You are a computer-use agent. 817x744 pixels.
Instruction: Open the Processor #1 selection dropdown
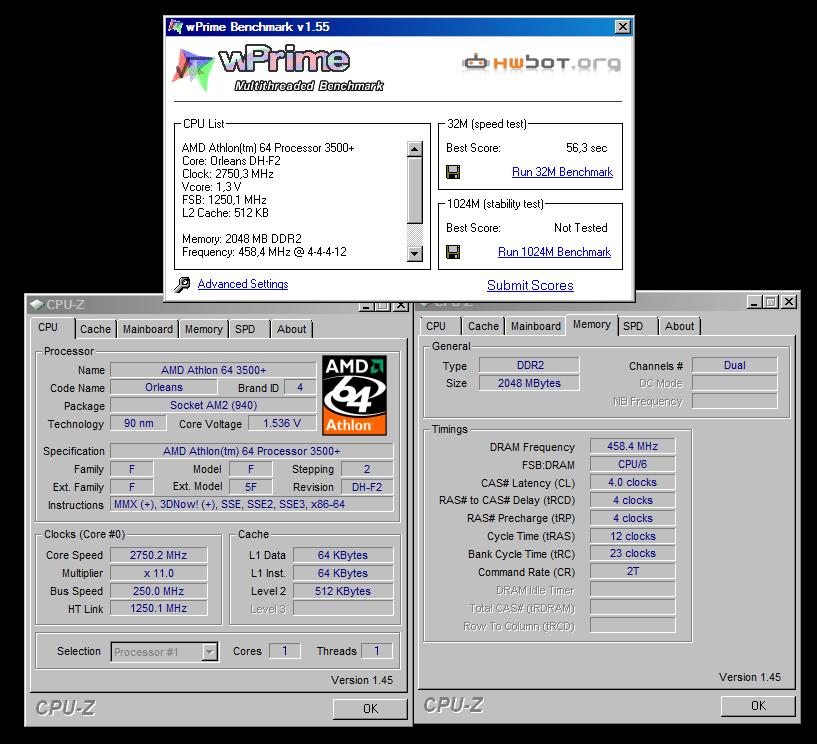pyautogui.click(x=209, y=652)
